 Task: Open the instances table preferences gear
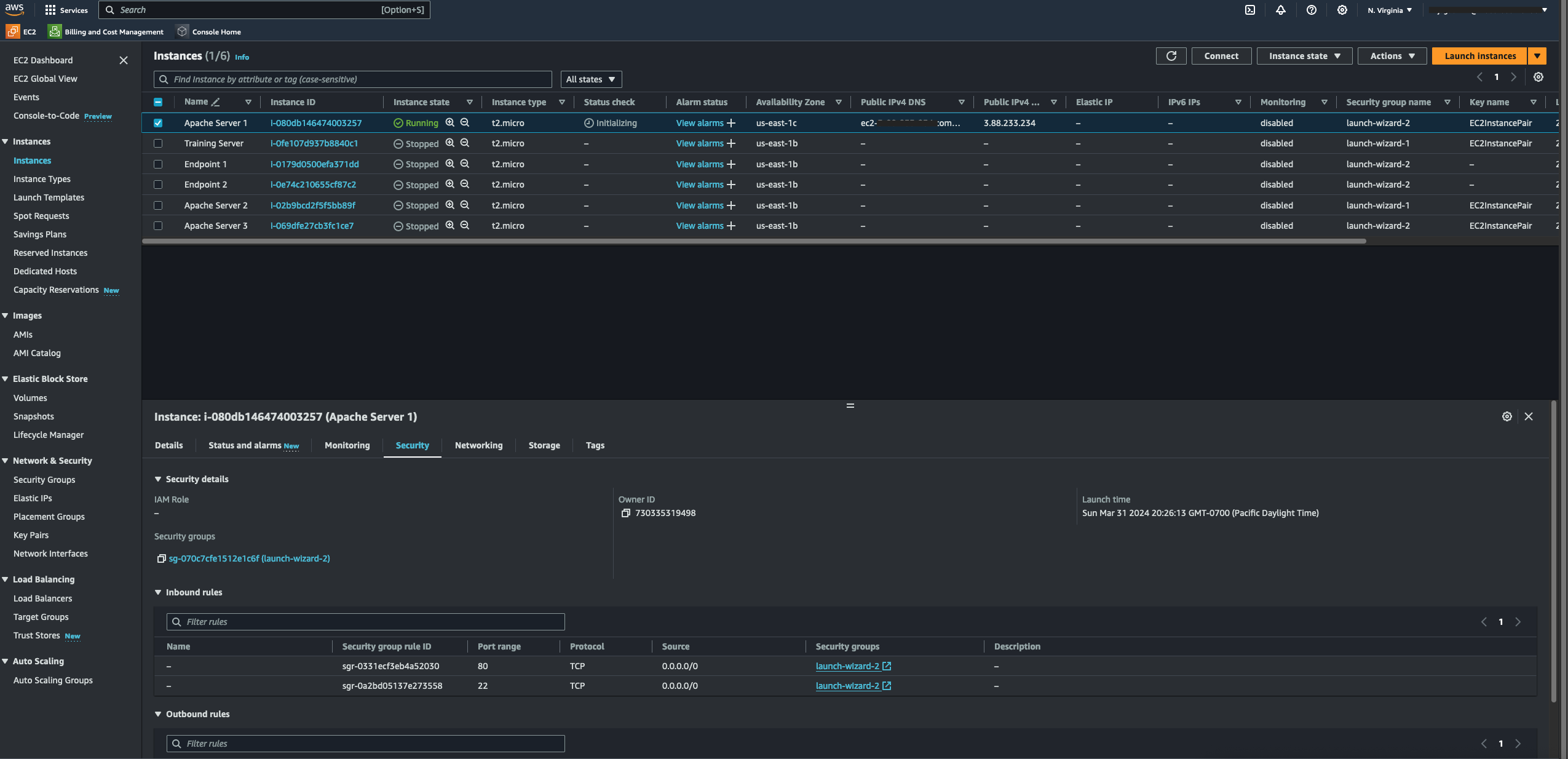click(x=1538, y=77)
